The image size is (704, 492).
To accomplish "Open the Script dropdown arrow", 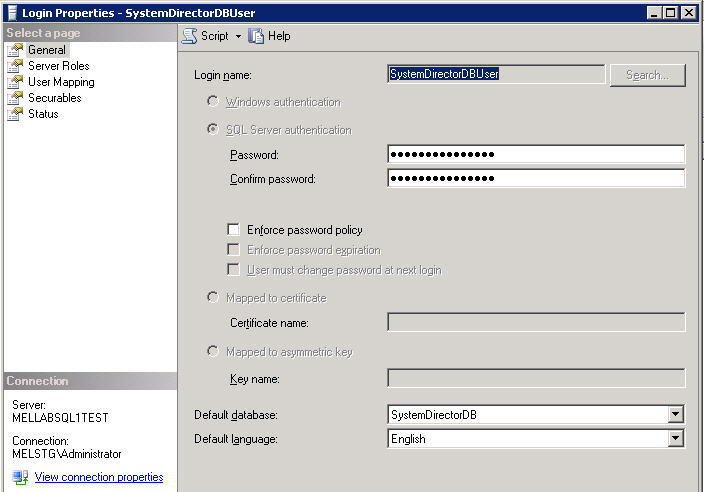I will pyautogui.click(x=238, y=36).
